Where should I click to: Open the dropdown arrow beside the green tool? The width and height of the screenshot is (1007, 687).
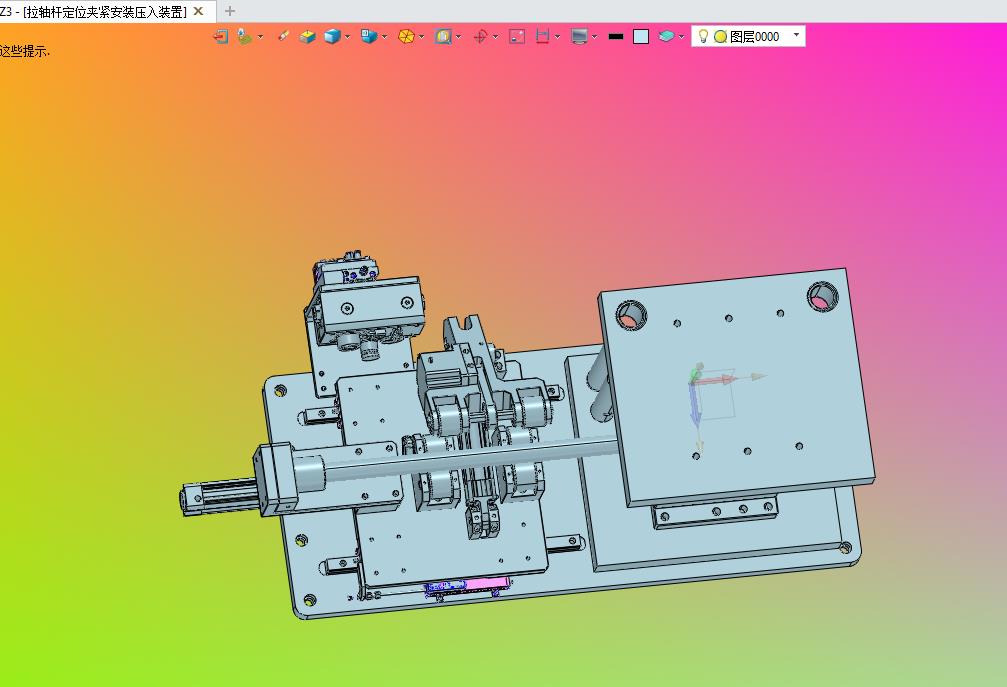pyautogui.click(x=260, y=37)
